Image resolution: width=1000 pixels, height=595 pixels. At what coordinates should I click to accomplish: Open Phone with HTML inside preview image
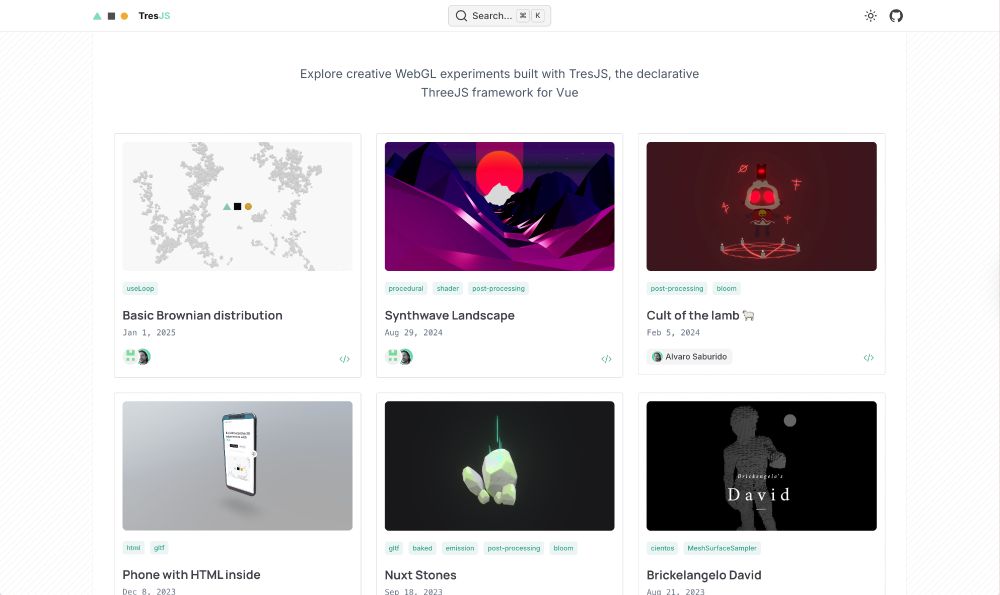click(237, 466)
